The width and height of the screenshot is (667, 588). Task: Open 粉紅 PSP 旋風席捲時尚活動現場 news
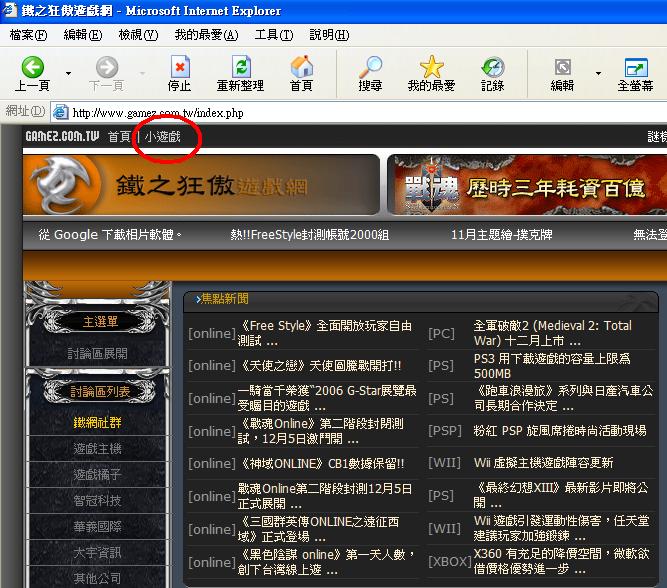point(560,431)
